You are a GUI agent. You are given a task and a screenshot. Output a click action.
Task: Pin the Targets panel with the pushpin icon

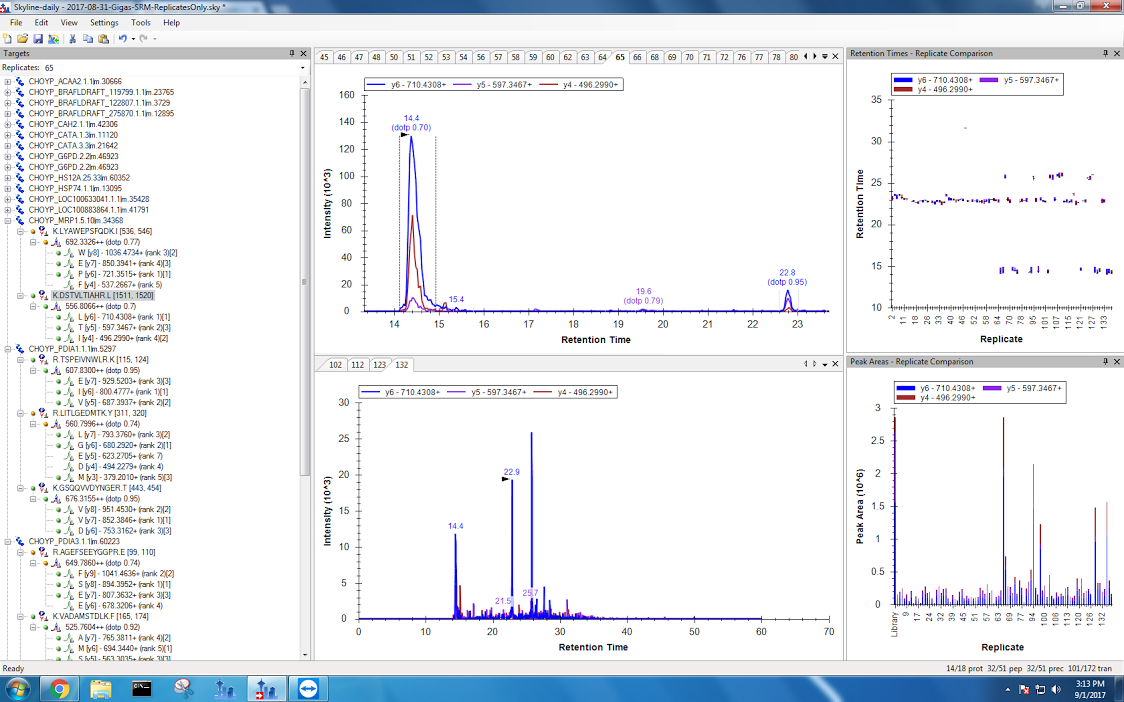click(291, 53)
